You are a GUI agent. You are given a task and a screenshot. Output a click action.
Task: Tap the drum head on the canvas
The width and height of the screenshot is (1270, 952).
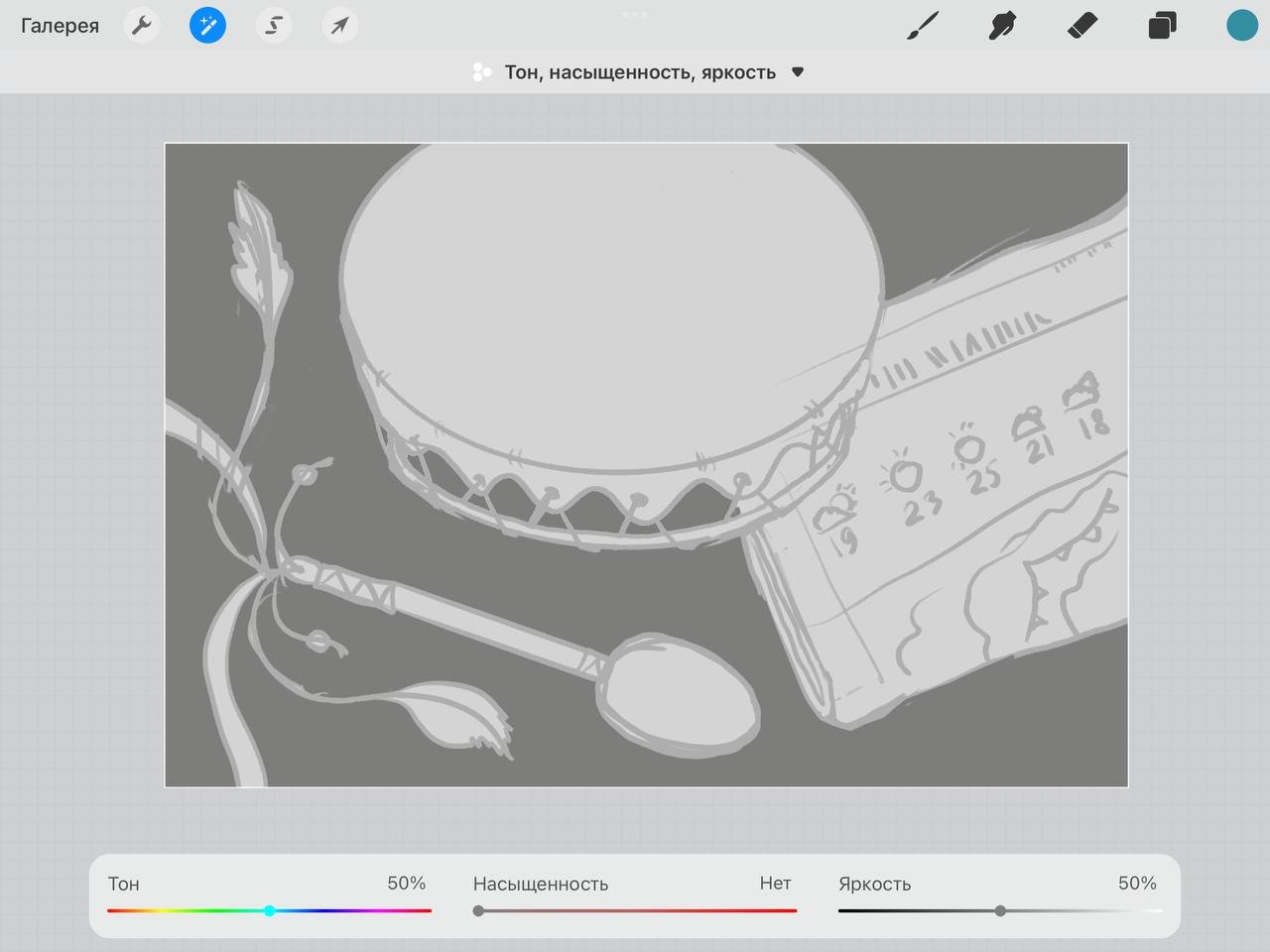[610, 297]
